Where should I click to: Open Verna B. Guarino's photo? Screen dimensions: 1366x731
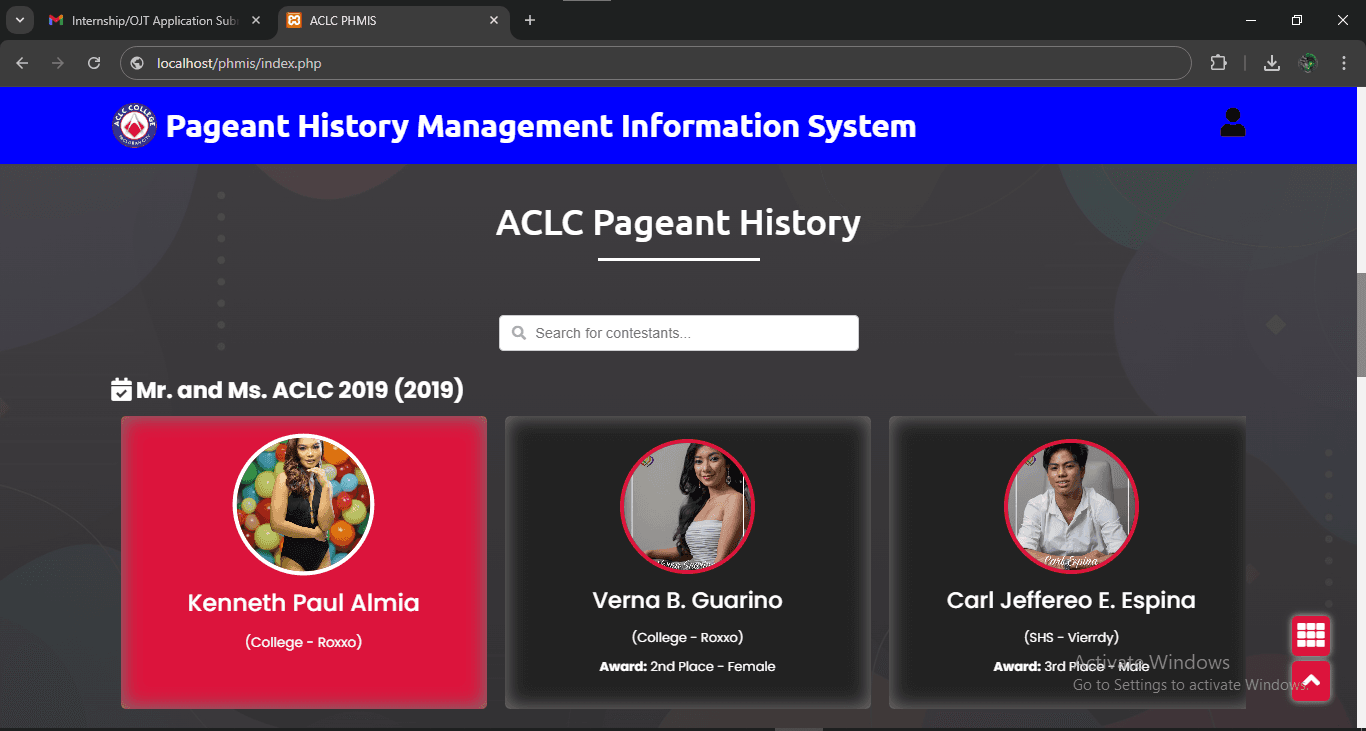pos(688,506)
